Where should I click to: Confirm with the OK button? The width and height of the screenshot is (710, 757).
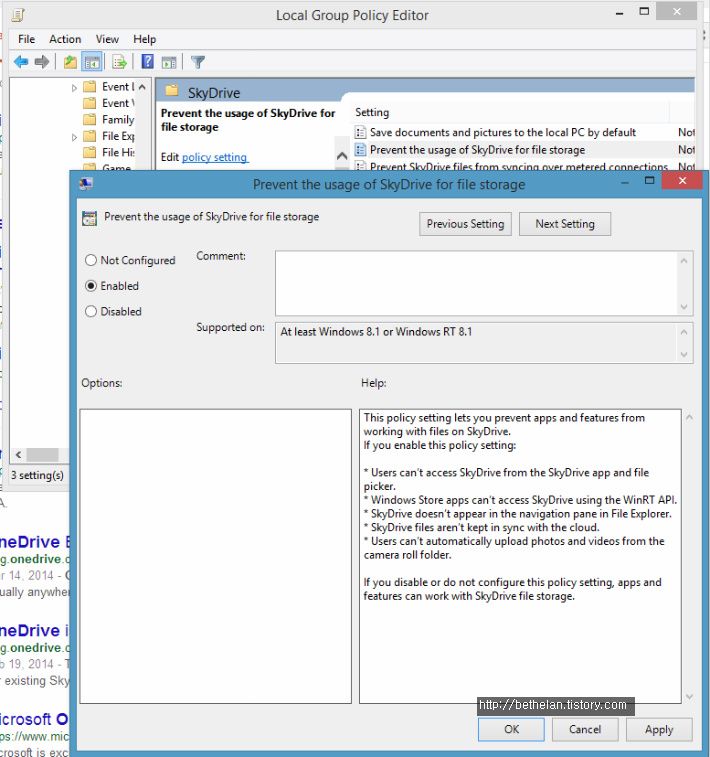[511, 729]
